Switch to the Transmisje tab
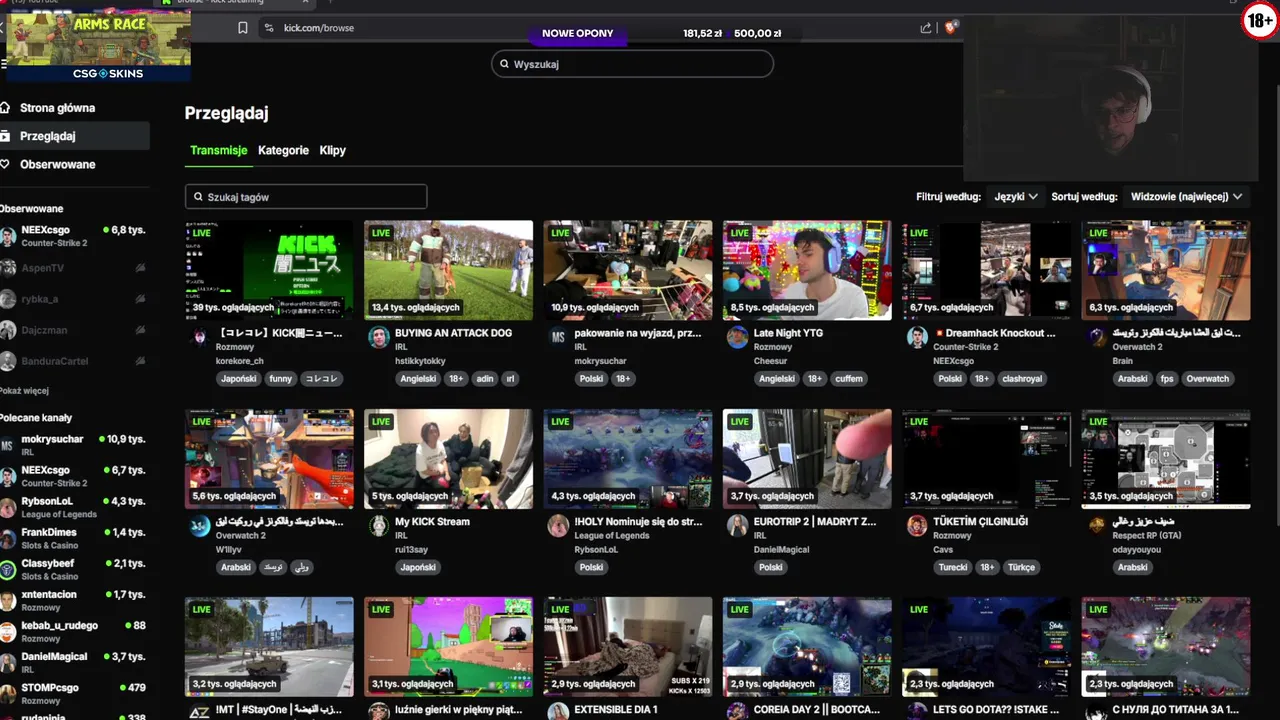1280x720 pixels. click(218, 150)
